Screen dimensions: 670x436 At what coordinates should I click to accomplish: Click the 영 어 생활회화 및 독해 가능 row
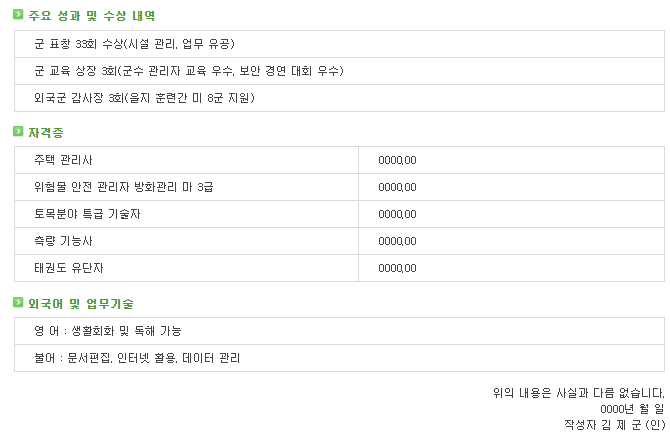[339, 331]
